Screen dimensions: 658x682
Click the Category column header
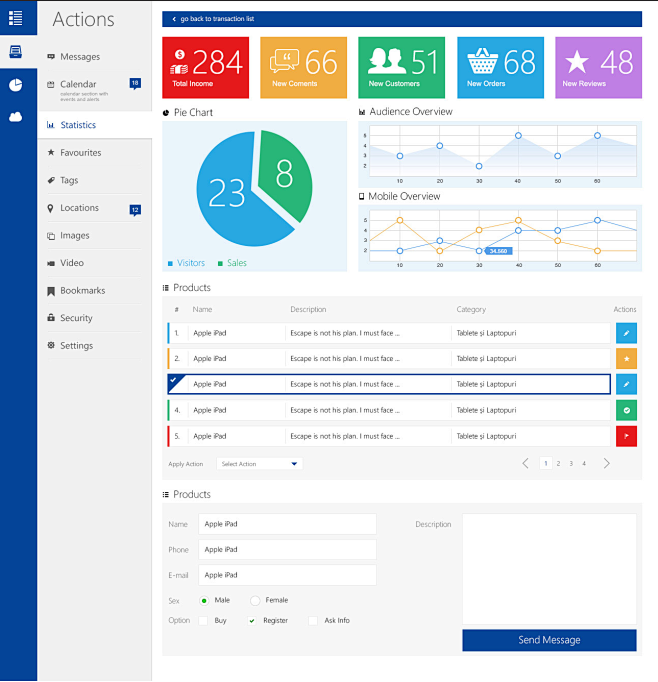coord(471,309)
